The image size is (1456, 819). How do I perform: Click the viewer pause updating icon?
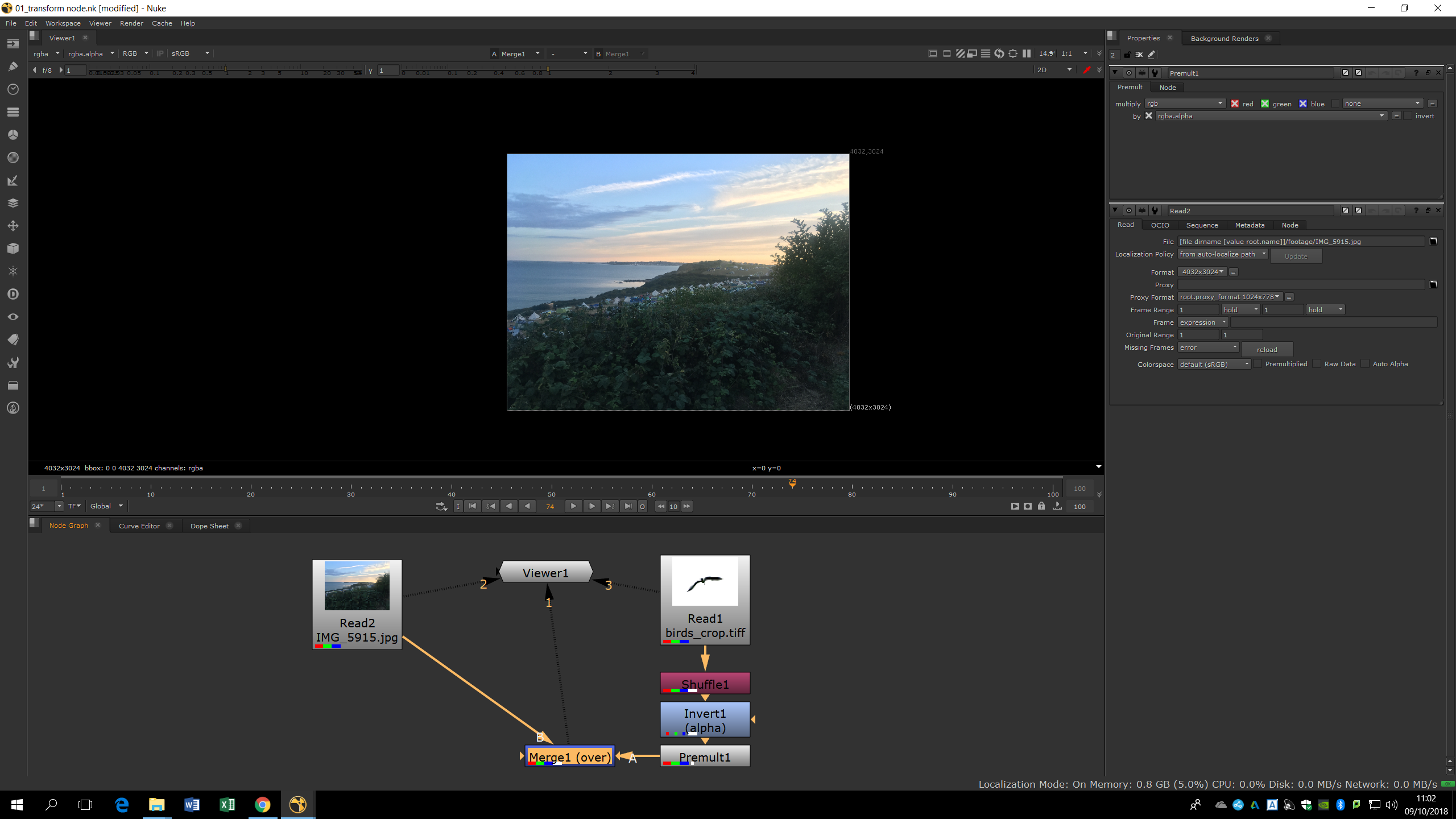(1026, 53)
